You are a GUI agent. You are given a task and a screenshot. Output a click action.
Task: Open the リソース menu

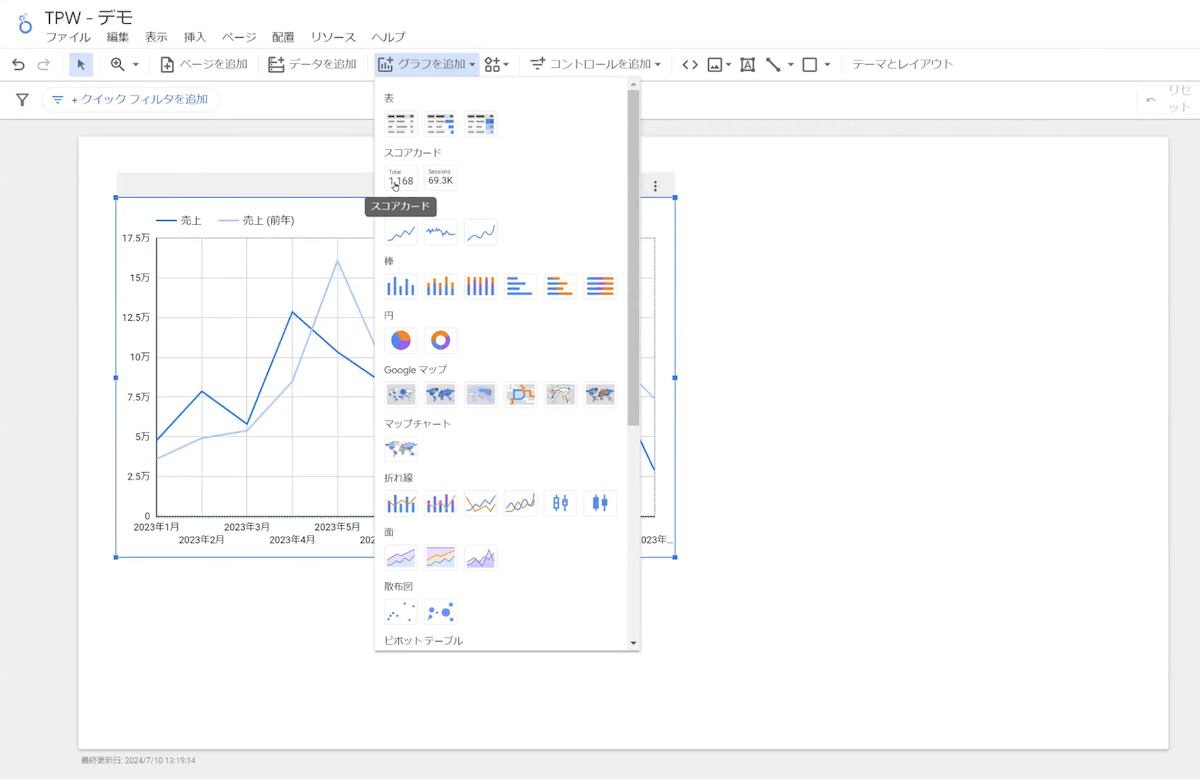(333, 37)
